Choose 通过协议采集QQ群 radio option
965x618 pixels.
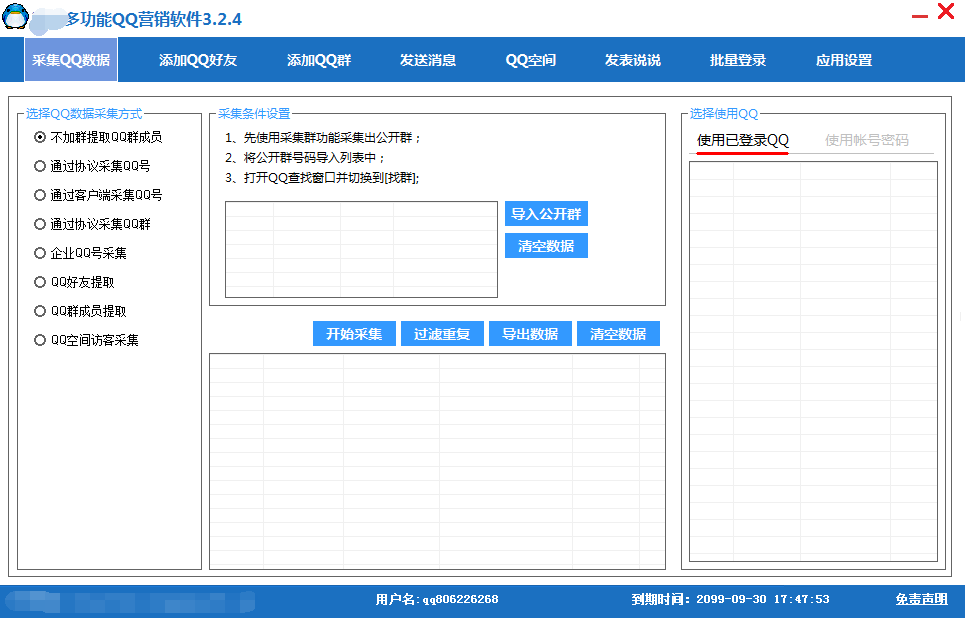tap(92, 224)
